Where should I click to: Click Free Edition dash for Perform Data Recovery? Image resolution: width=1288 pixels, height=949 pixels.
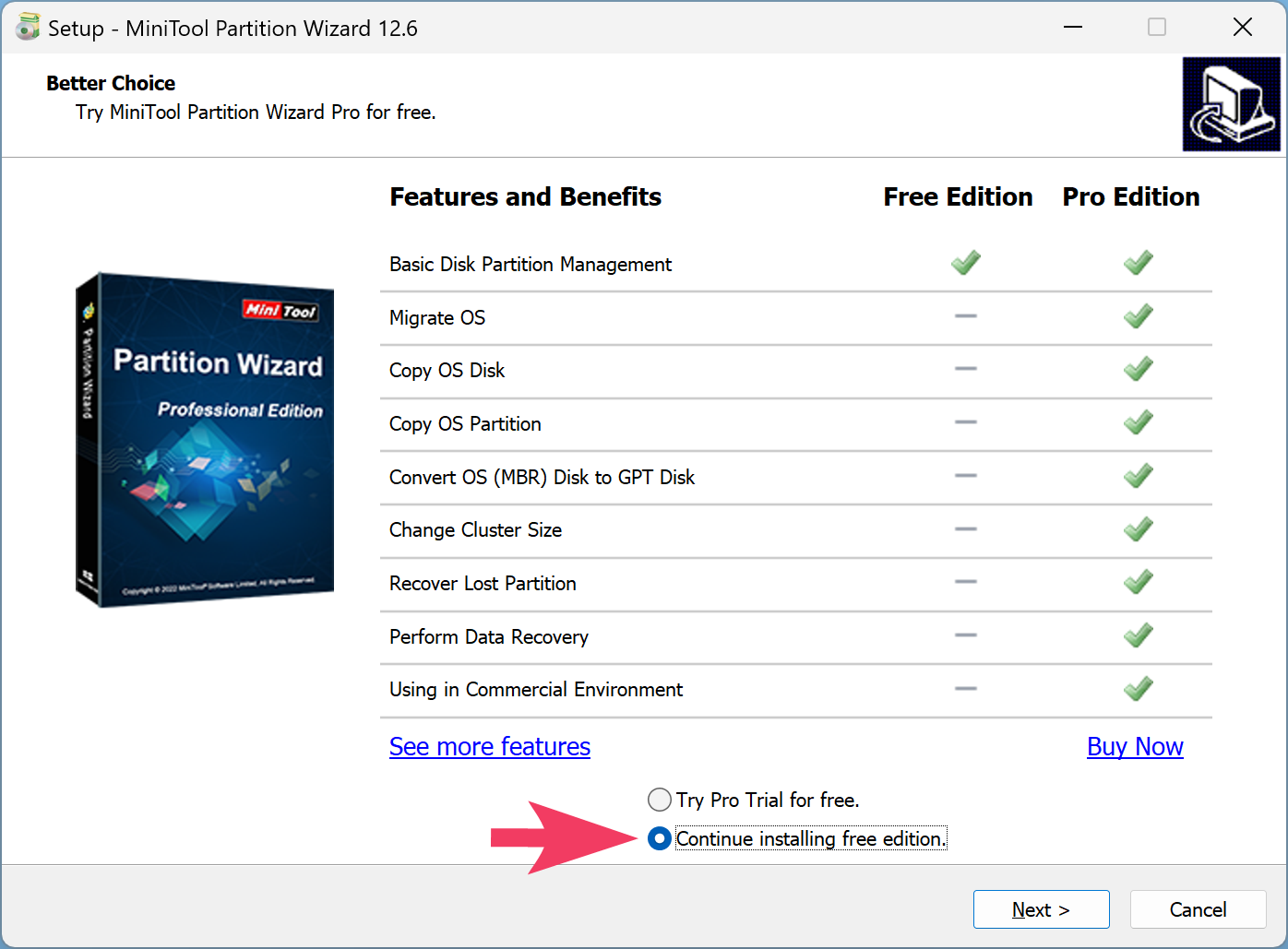pos(966,635)
